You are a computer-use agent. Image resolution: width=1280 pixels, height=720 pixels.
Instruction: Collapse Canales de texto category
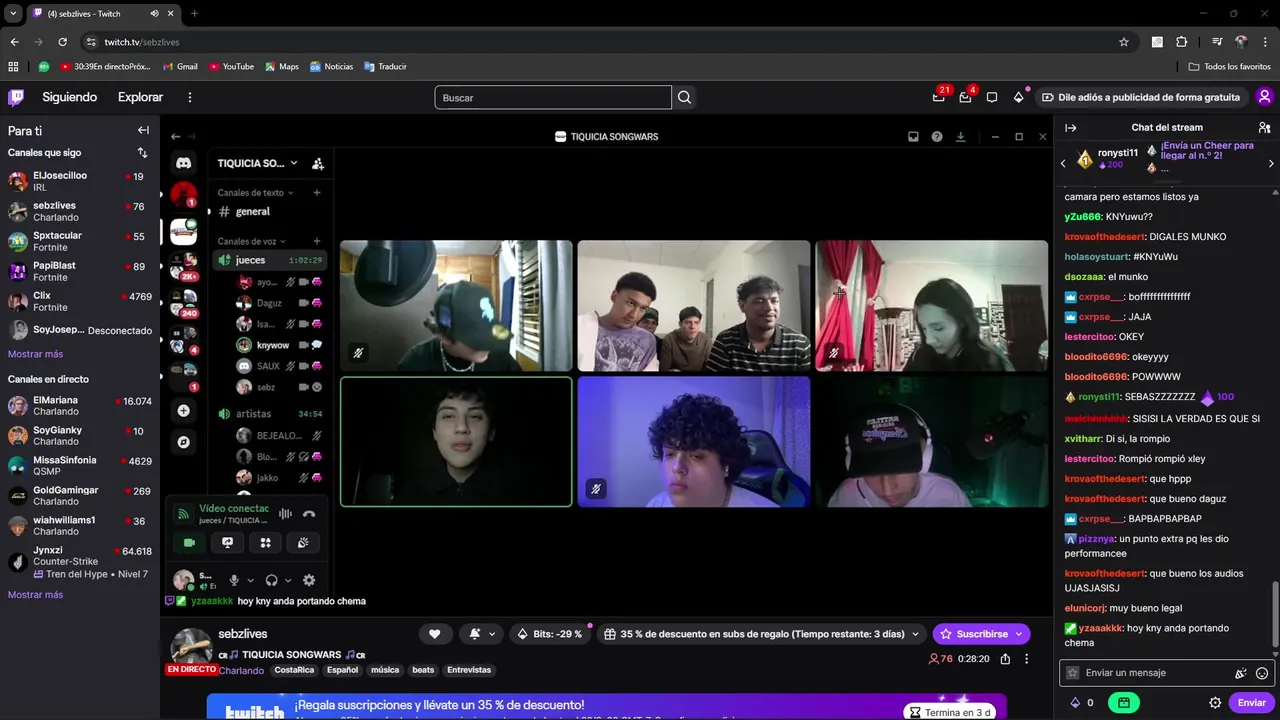256,192
